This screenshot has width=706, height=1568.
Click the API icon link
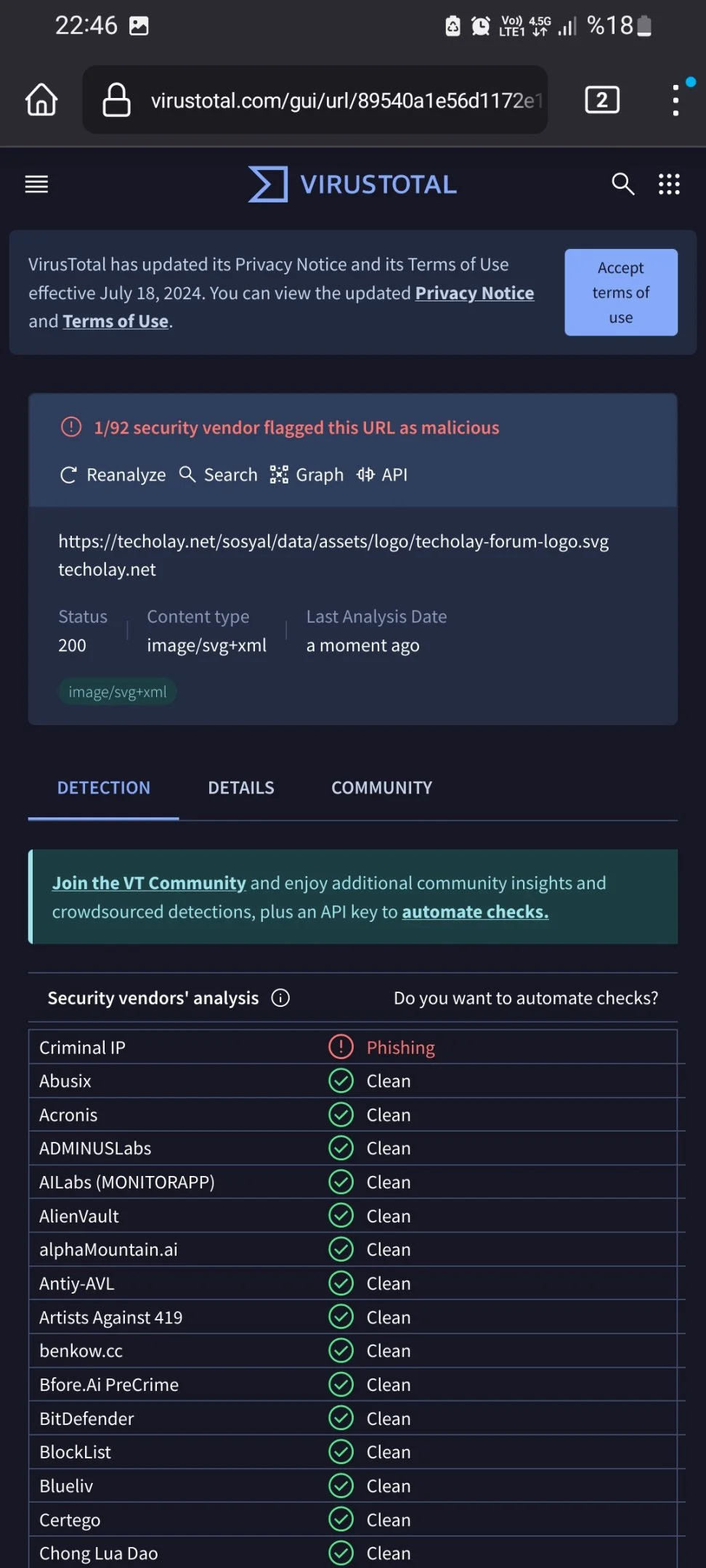pyautogui.click(x=365, y=475)
